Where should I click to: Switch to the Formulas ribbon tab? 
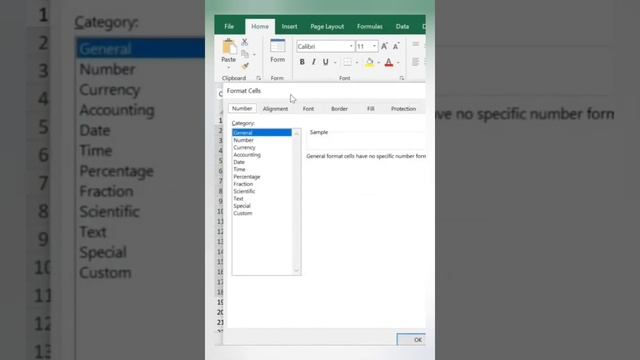click(370, 27)
